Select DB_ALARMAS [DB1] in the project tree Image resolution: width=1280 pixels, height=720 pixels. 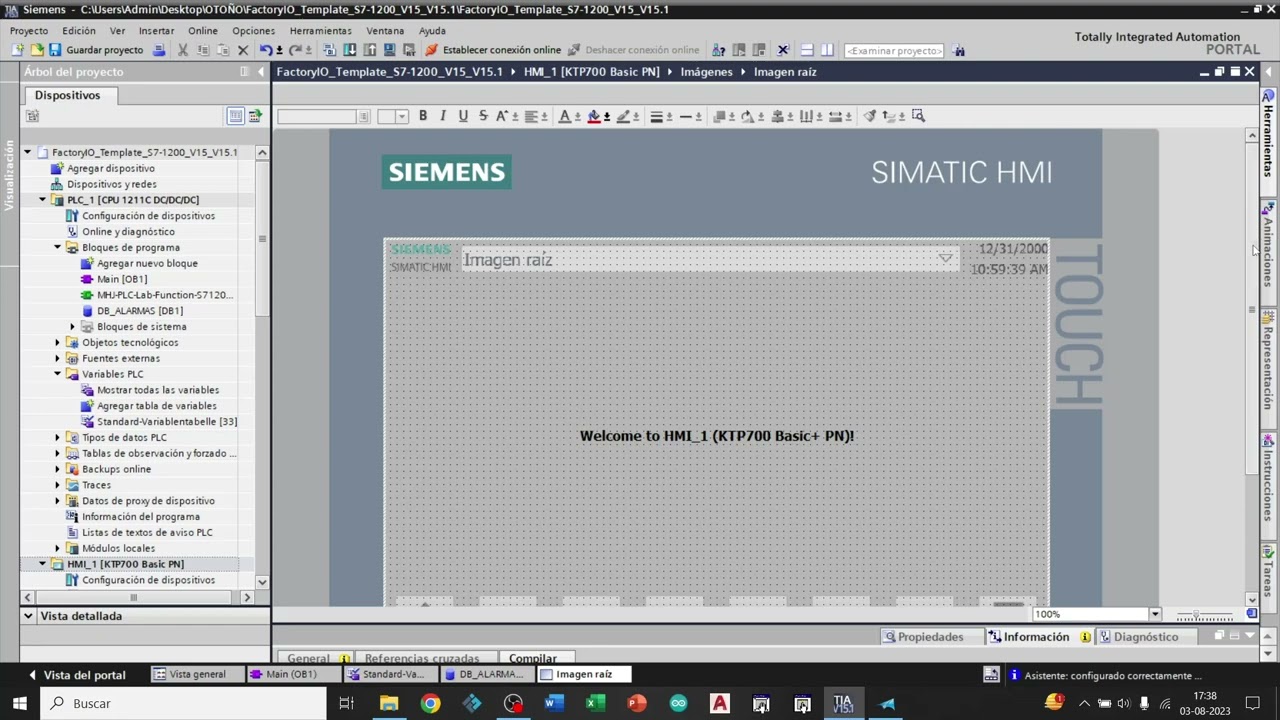[139, 311]
